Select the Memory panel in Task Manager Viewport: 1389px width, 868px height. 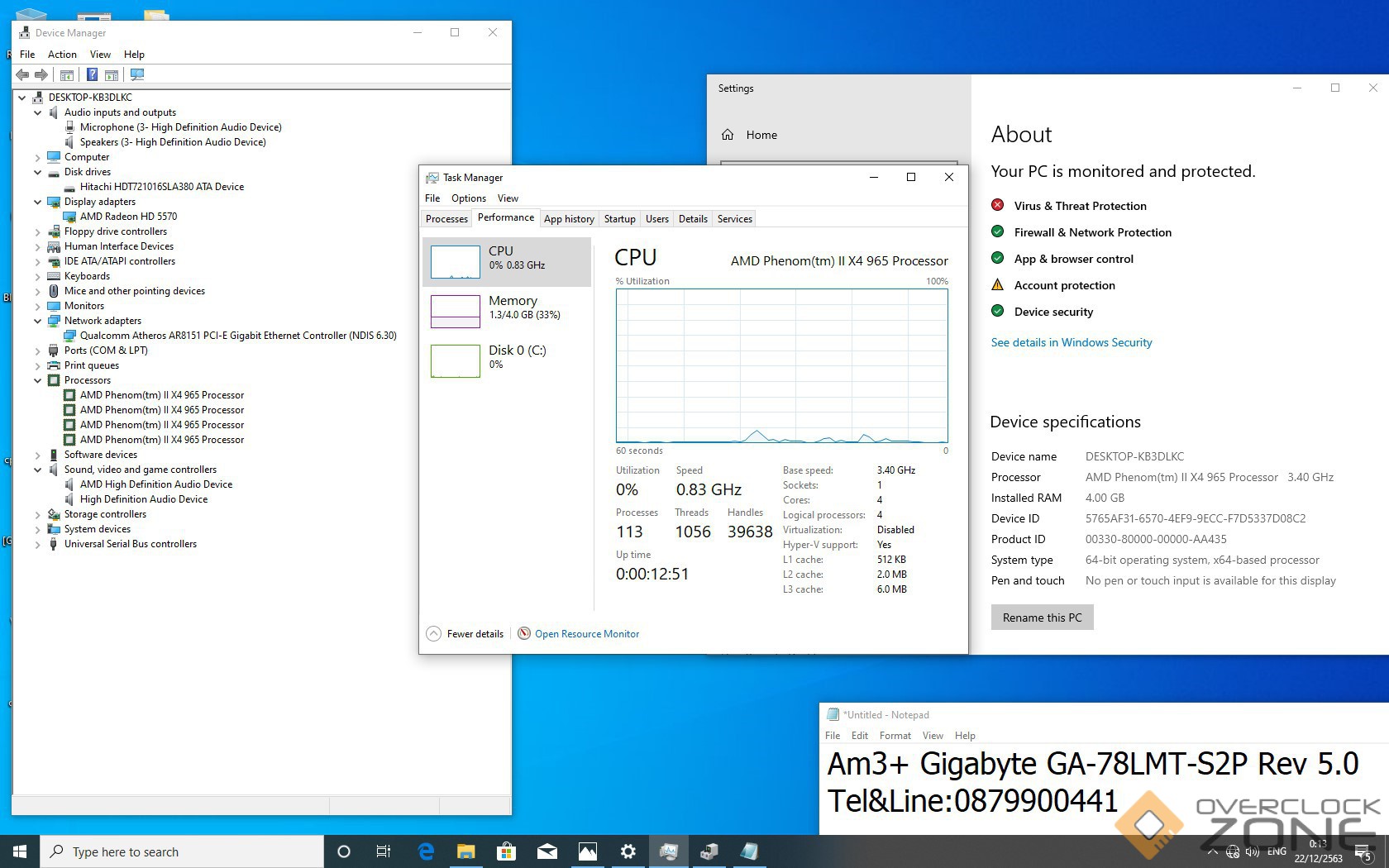point(507,312)
